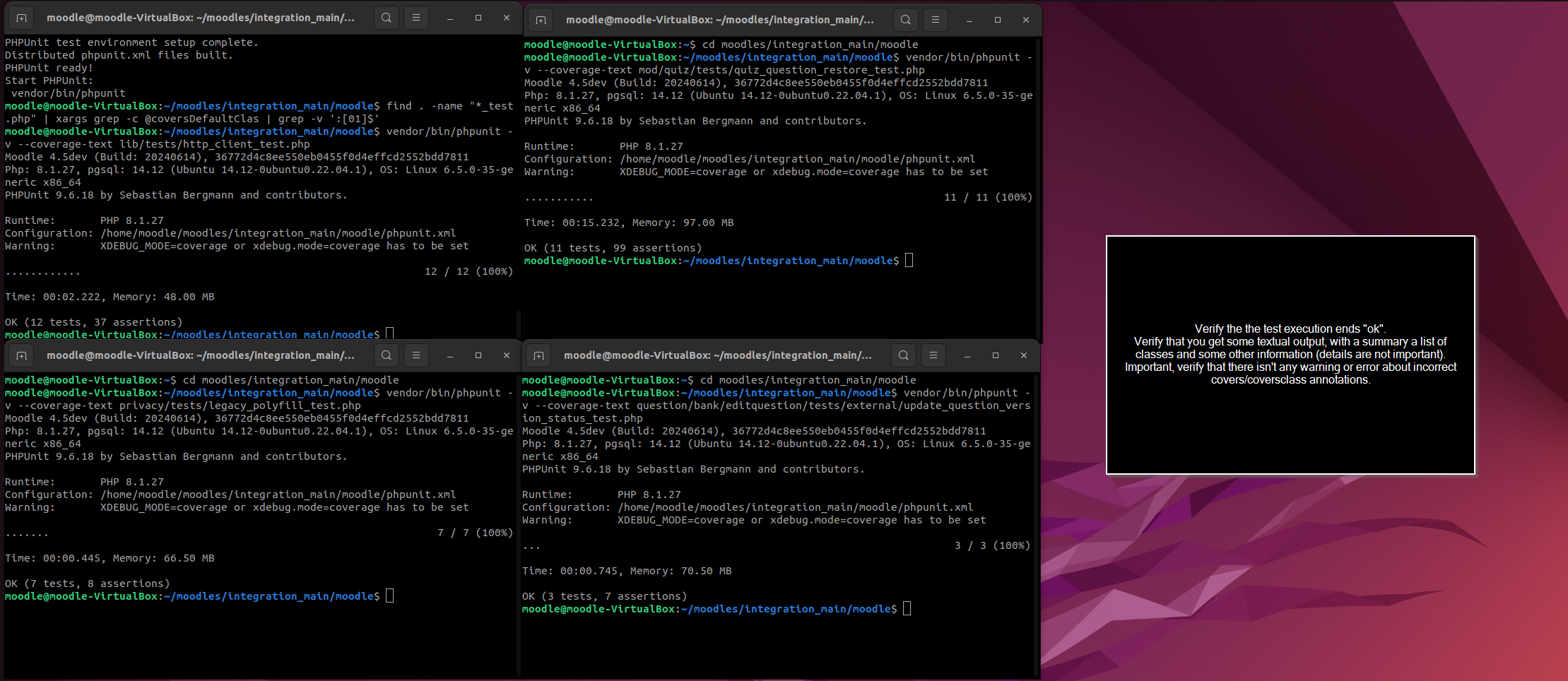This screenshot has height=681, width=1568.
Task: Maximize the http_client_test terminal window
Action: (x=478, y=18)
